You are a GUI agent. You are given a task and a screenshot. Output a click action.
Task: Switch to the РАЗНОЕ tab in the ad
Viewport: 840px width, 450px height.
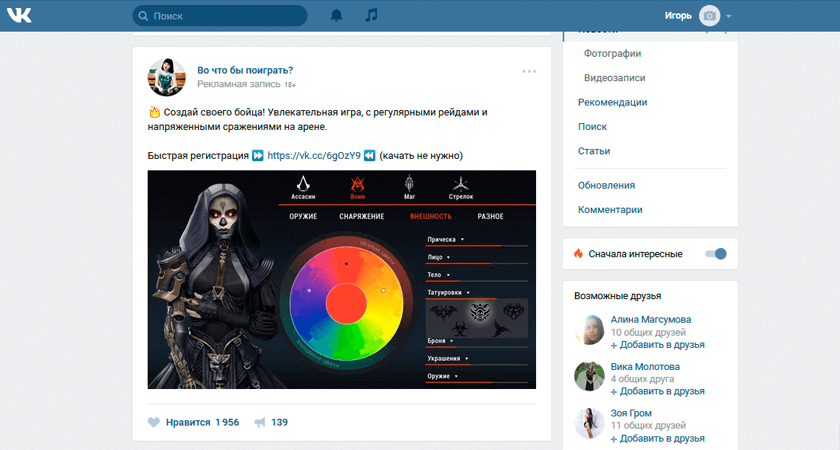[490, 216]
